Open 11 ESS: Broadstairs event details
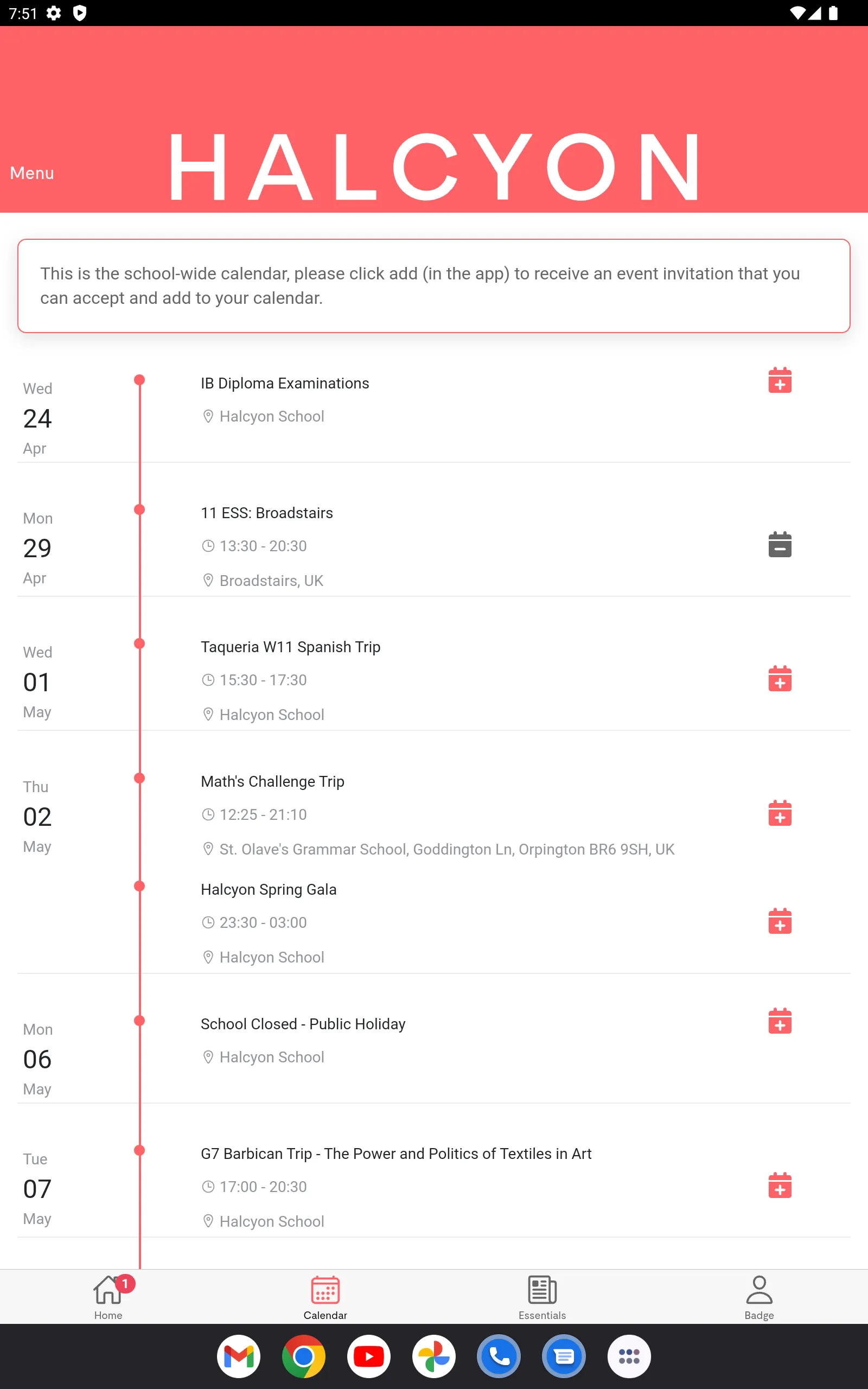The image size is (868, 1389). (x=266, y=513)
